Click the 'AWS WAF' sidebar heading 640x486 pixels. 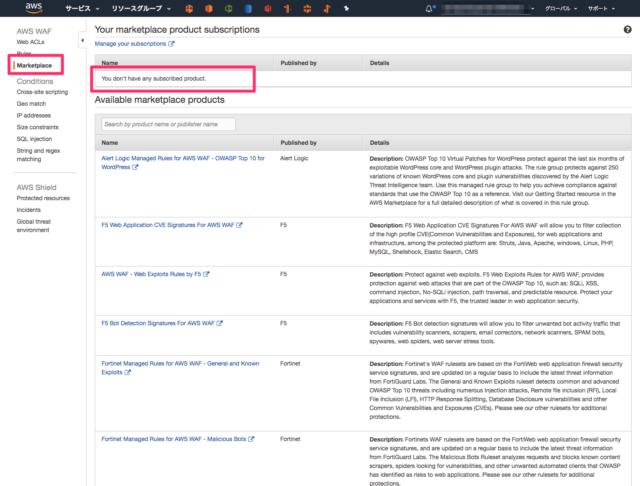[x=34, y=31]
